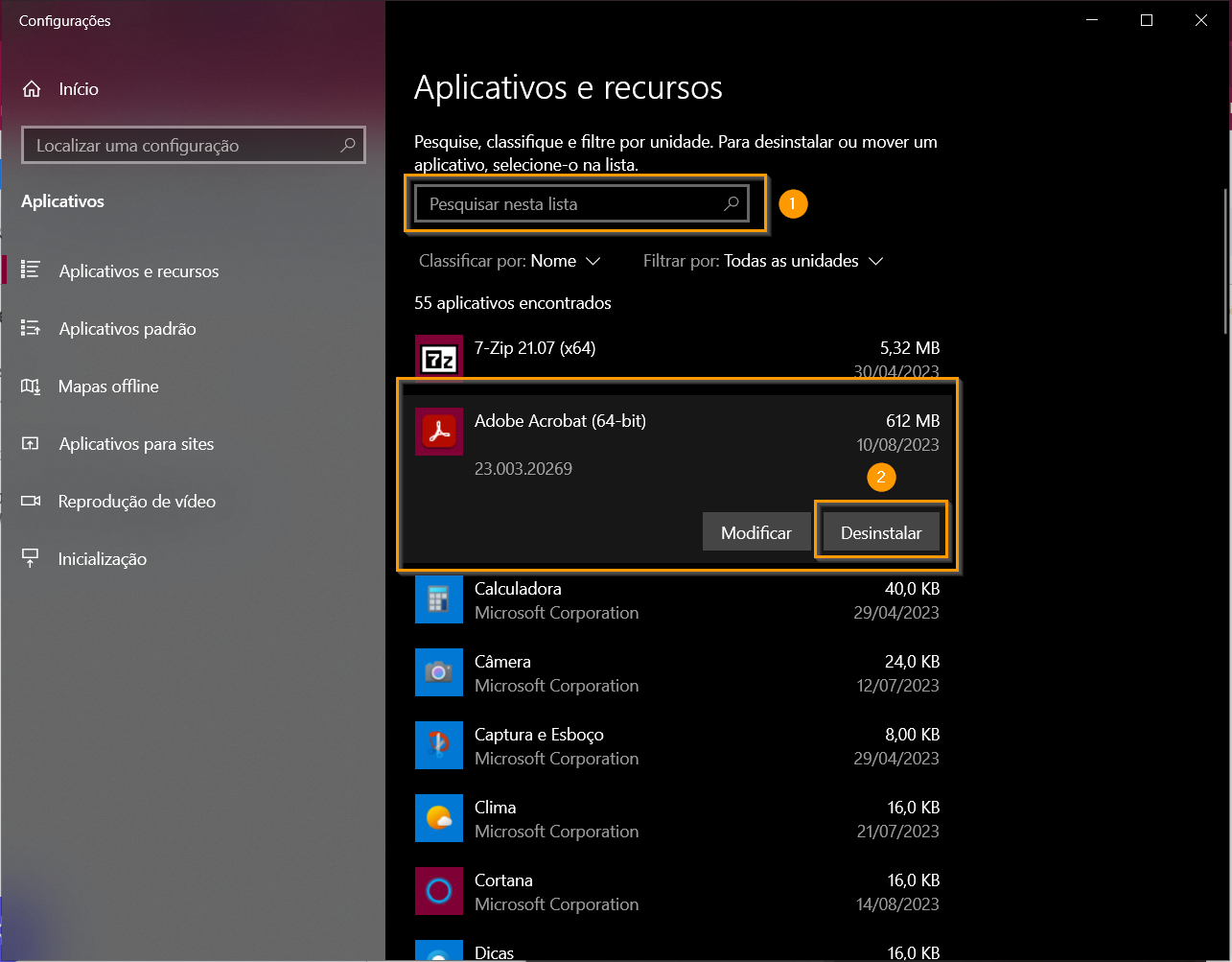Image resolution: width=1232 pixels, height=962 pixels.
Task: Go to Início settings home
Action: point(192,89)
